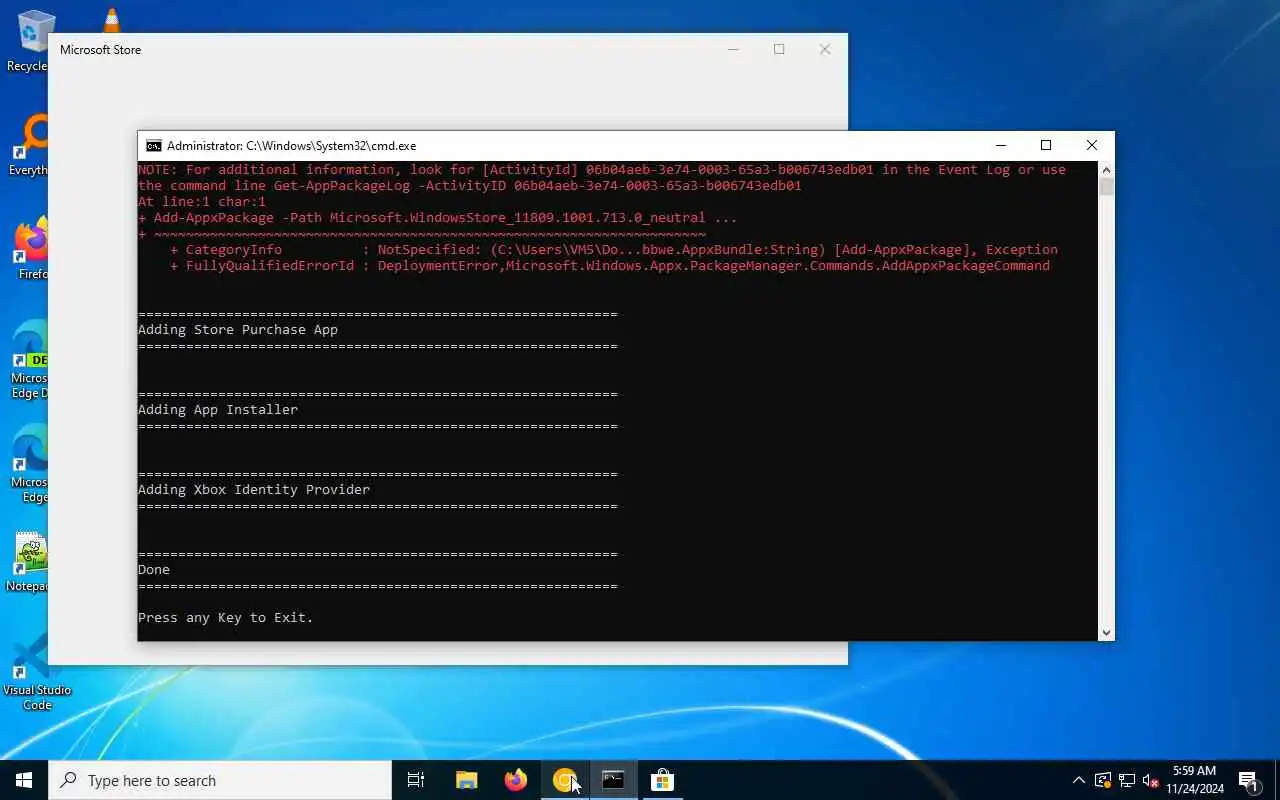Maximize the Microsoft Store window

click(779, 49)
